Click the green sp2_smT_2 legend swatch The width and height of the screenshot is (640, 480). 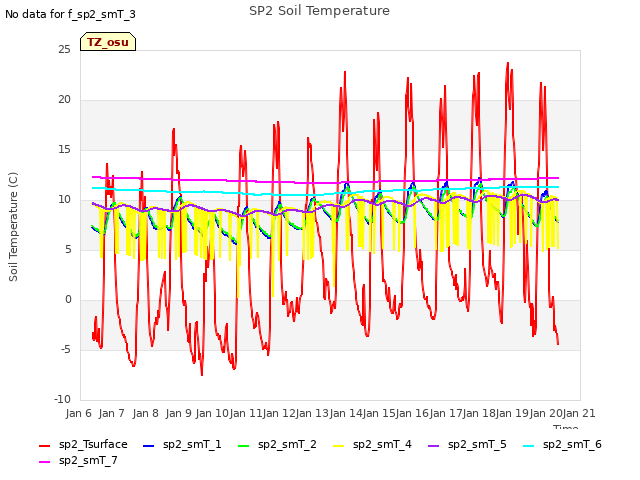pyautogui.click(x=244, y=446)
